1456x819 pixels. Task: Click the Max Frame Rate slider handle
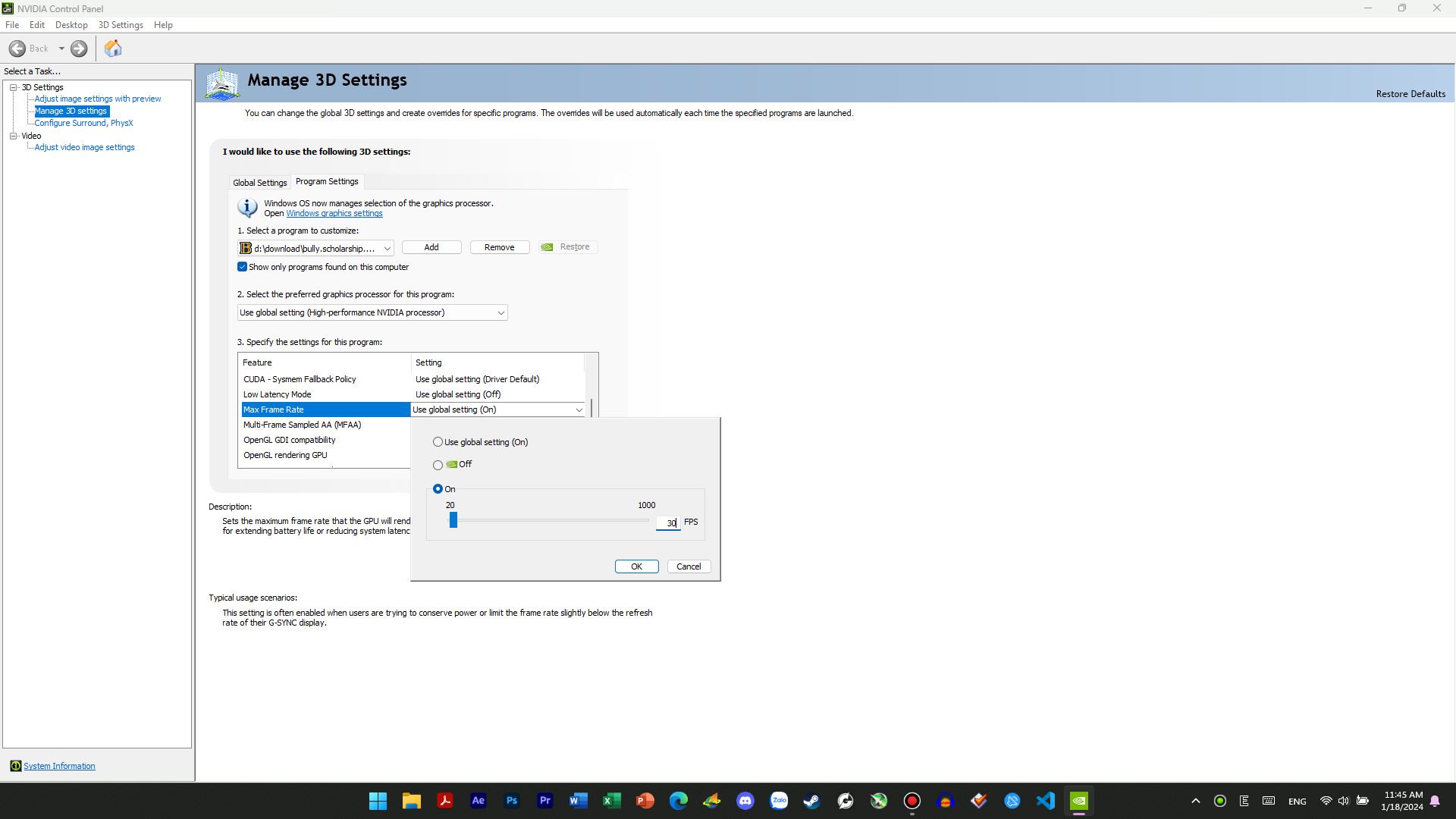[453, 520]
